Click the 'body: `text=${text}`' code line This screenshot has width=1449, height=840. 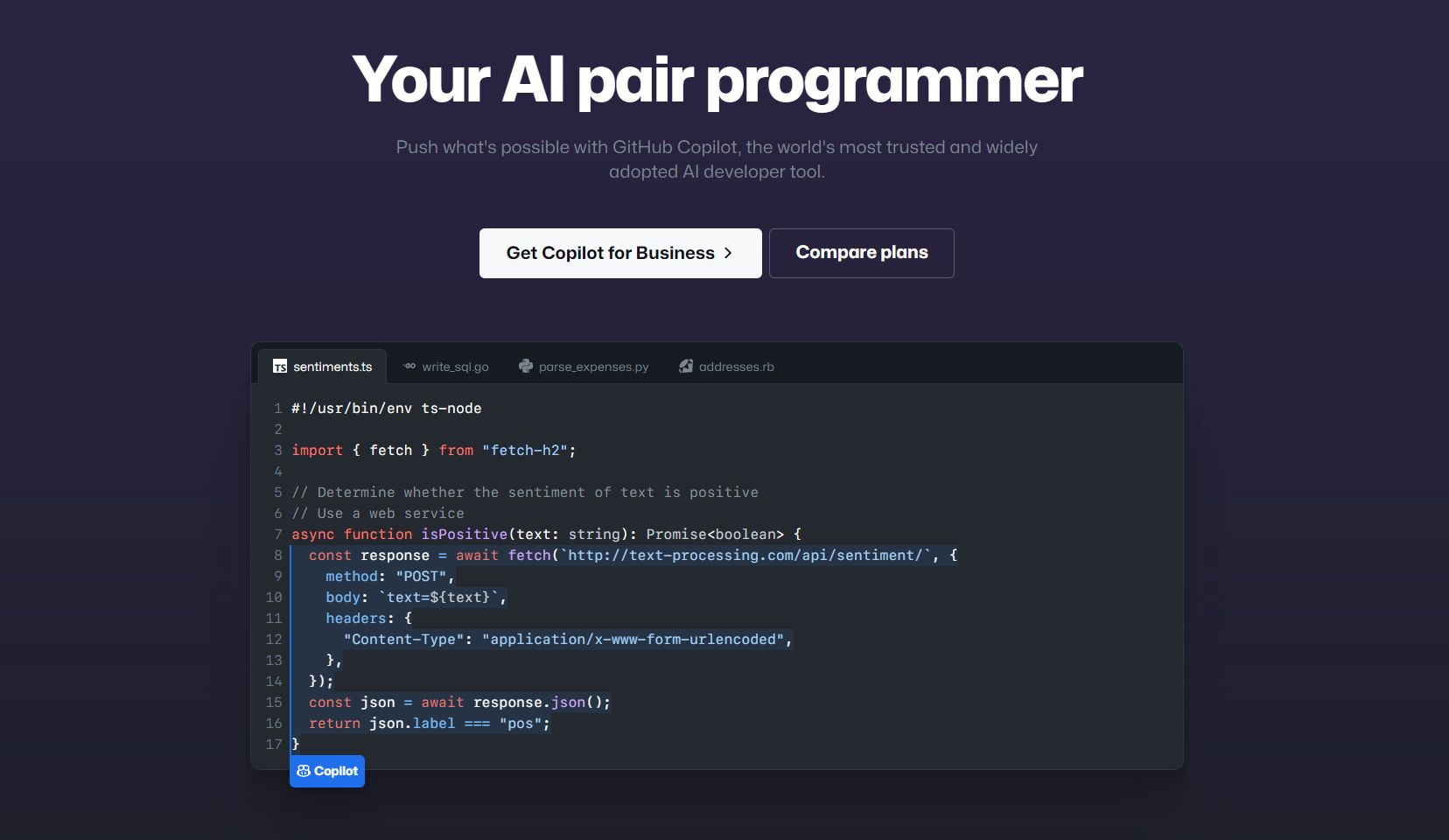tap(416, 598)
